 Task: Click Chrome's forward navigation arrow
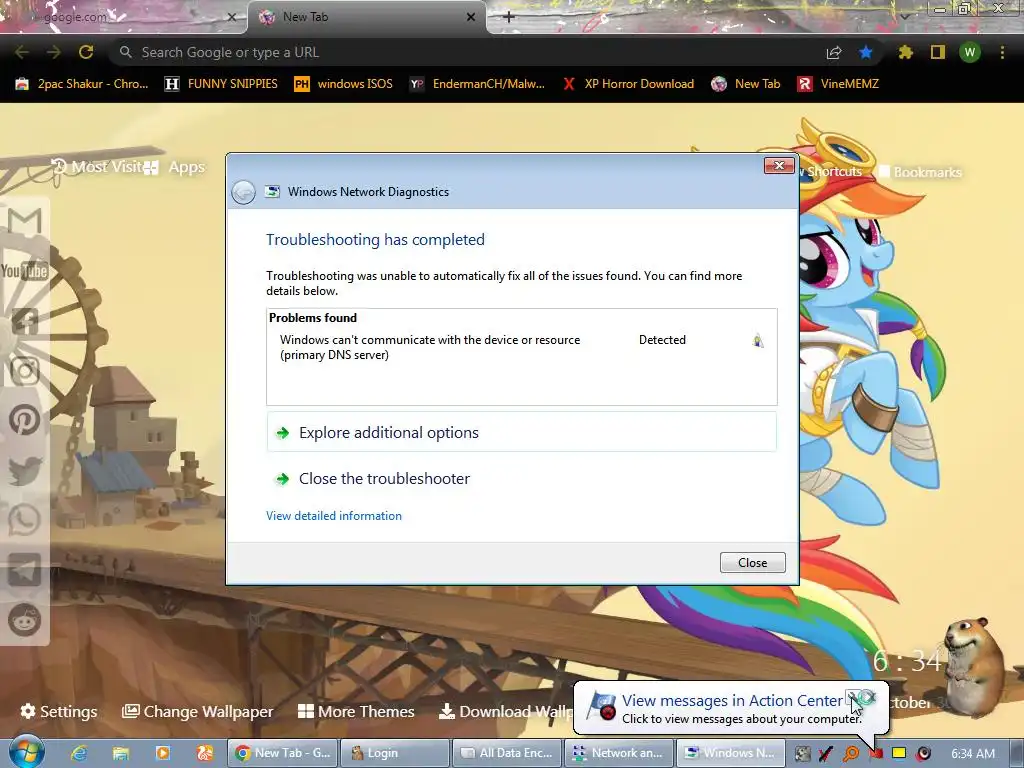click(x=54, y=52)
